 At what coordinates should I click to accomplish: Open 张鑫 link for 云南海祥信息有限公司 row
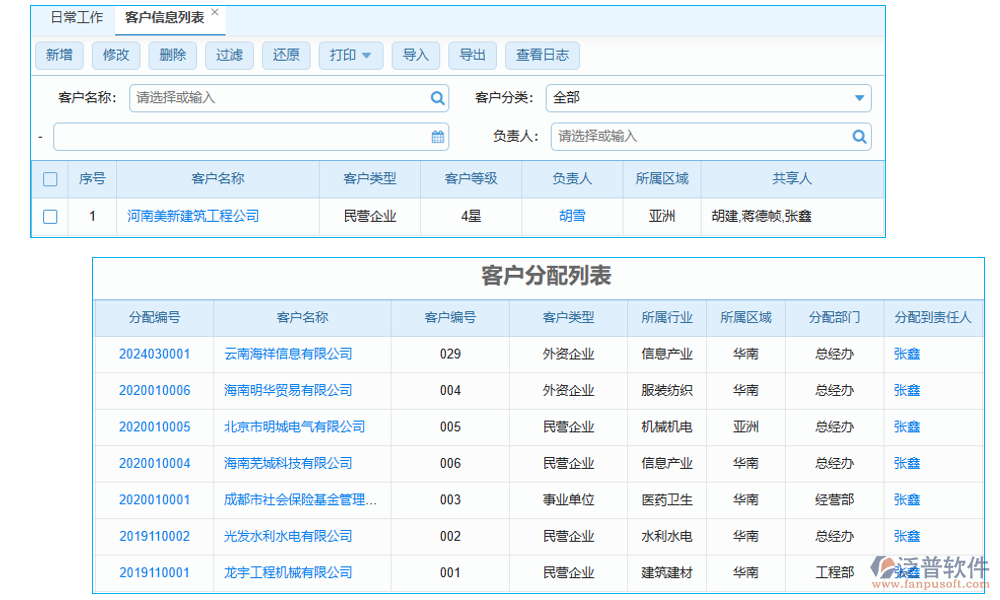pyautogui.click(x=905, y=354)
